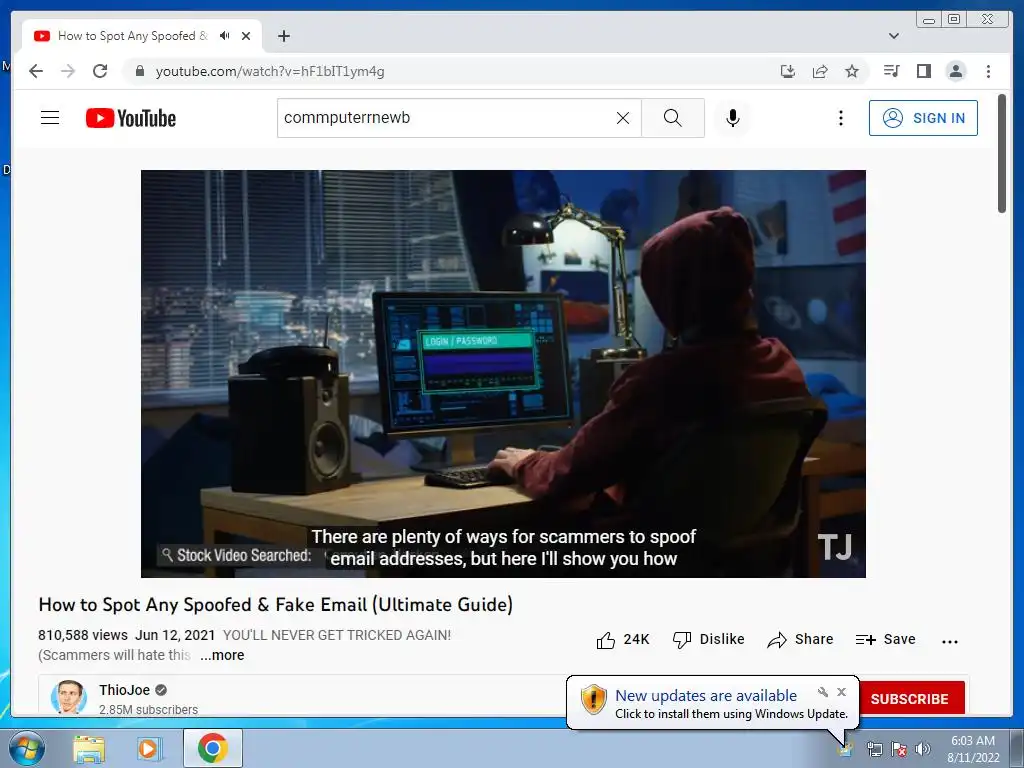This screenshot has width=1024, height=768.
Task: Open the volume speaker tray icon
Action: click(x=922, y=749)
